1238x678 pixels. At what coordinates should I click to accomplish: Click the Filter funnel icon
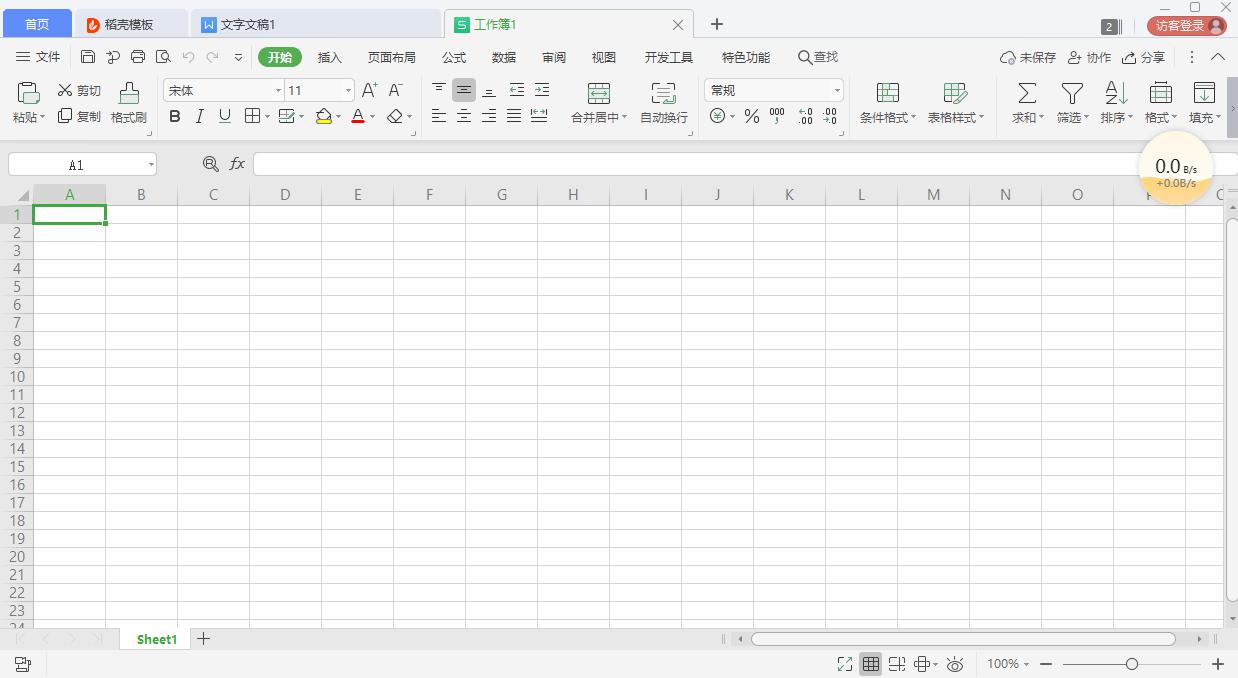point(1072,94)
